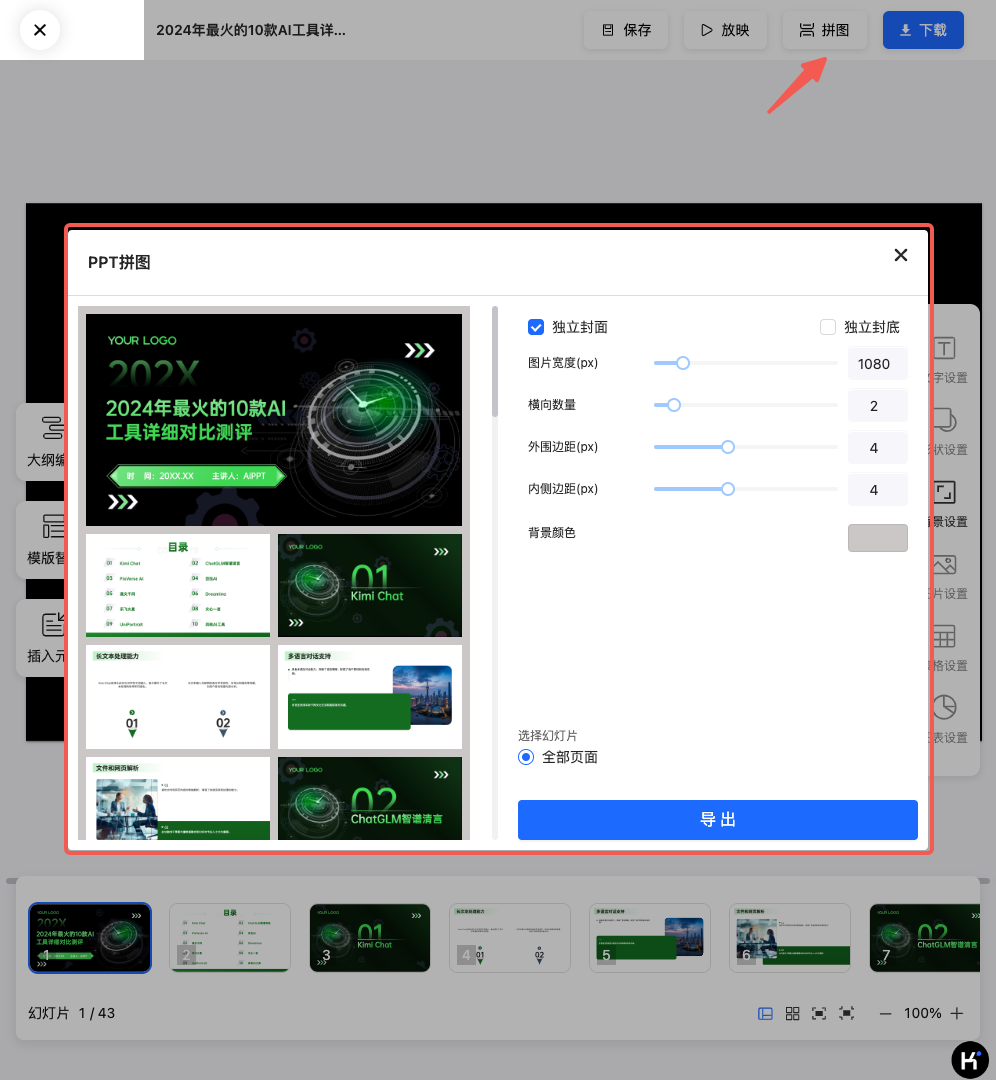Select slide 3 thumbnail in filmstrip
This screenshot has width=996, height=1080.
point(370,937)
